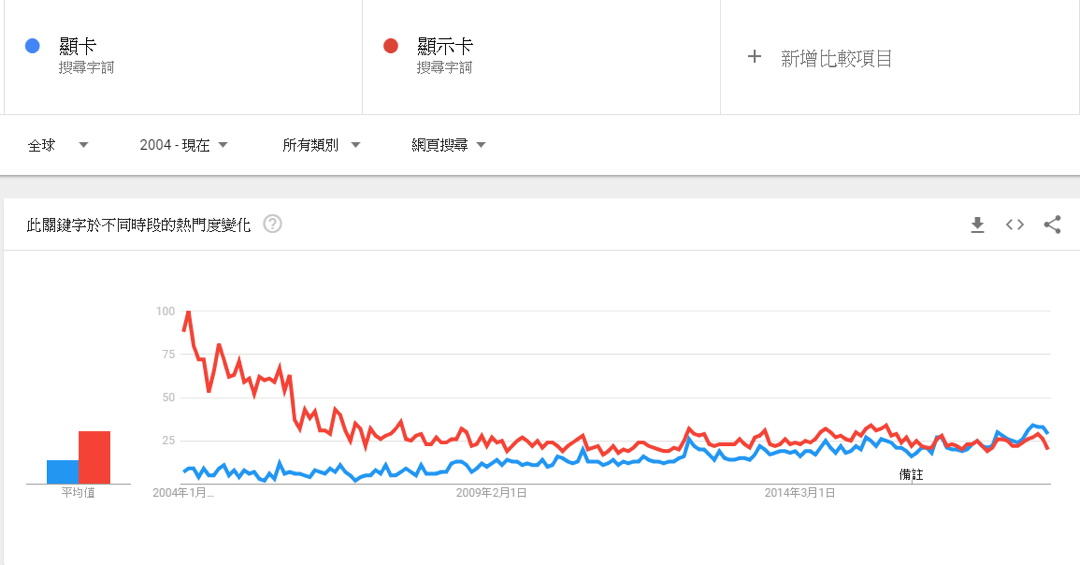Click the 2009年2月1日 axis label

pyautogui.click(x=491, y=493)
